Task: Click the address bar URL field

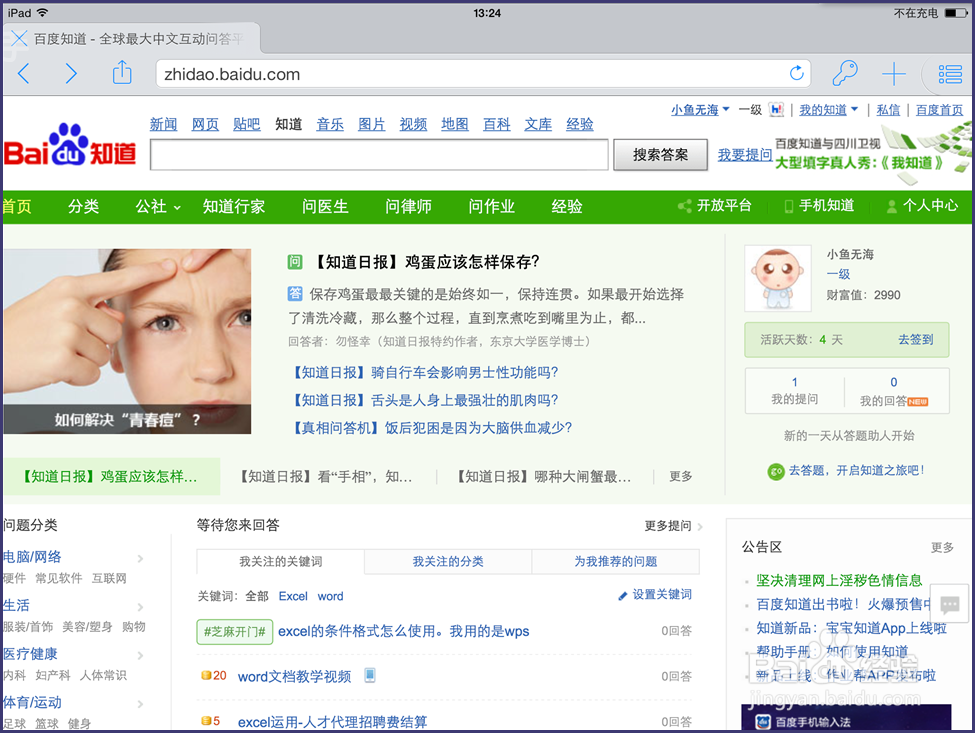Action: (483, 74)
